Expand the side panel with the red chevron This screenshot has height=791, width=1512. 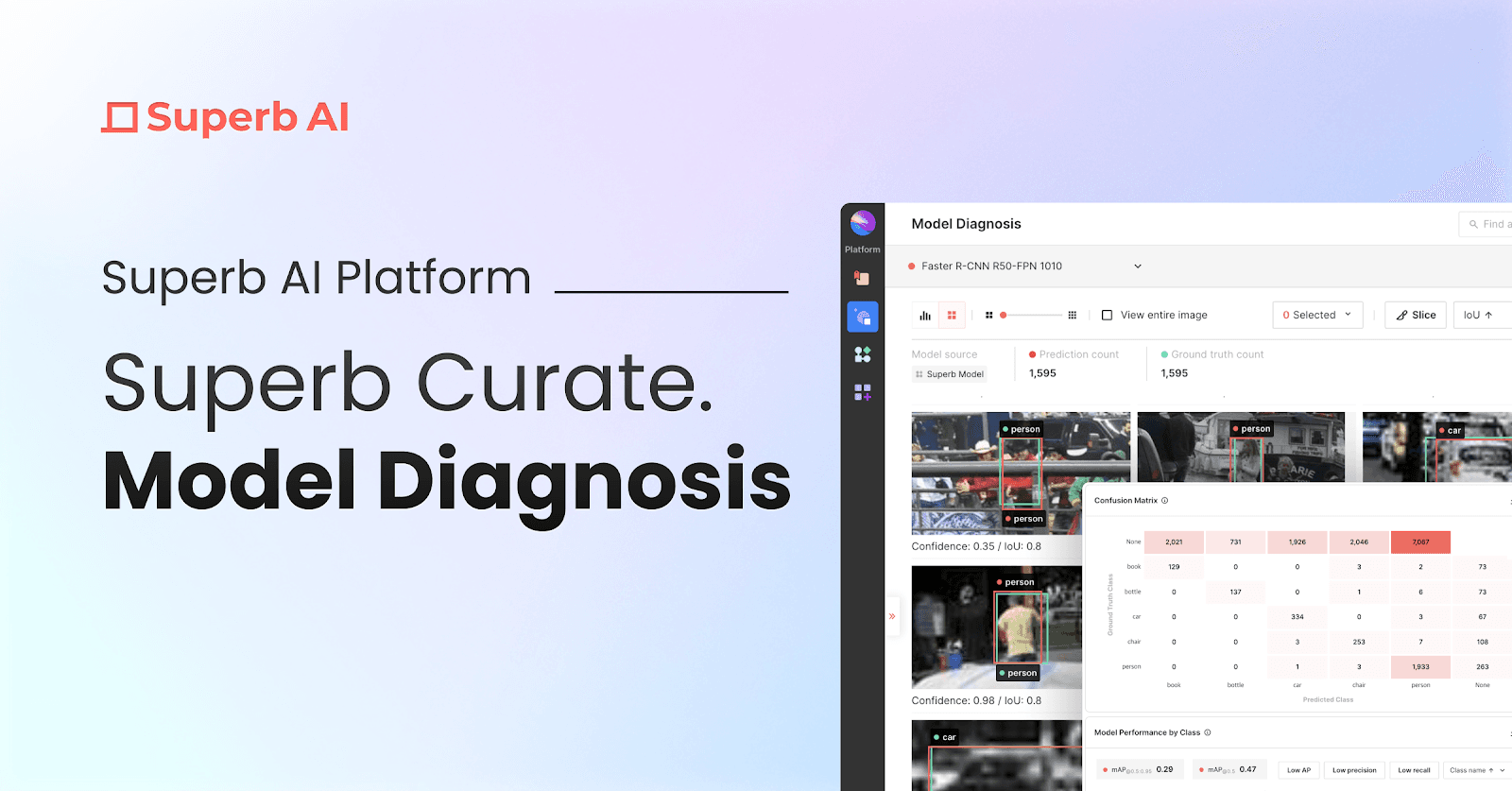[x=892, y=616]
